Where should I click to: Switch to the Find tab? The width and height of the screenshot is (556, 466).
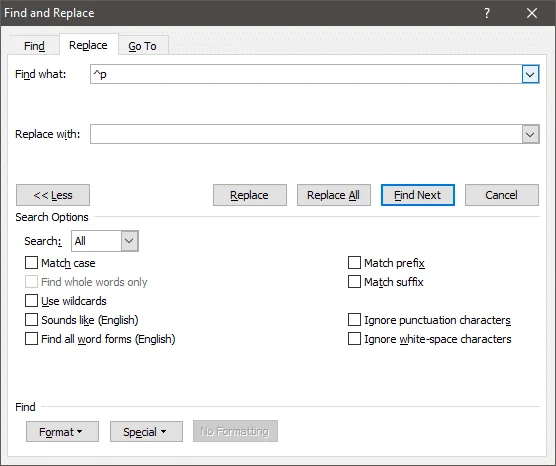34,46
